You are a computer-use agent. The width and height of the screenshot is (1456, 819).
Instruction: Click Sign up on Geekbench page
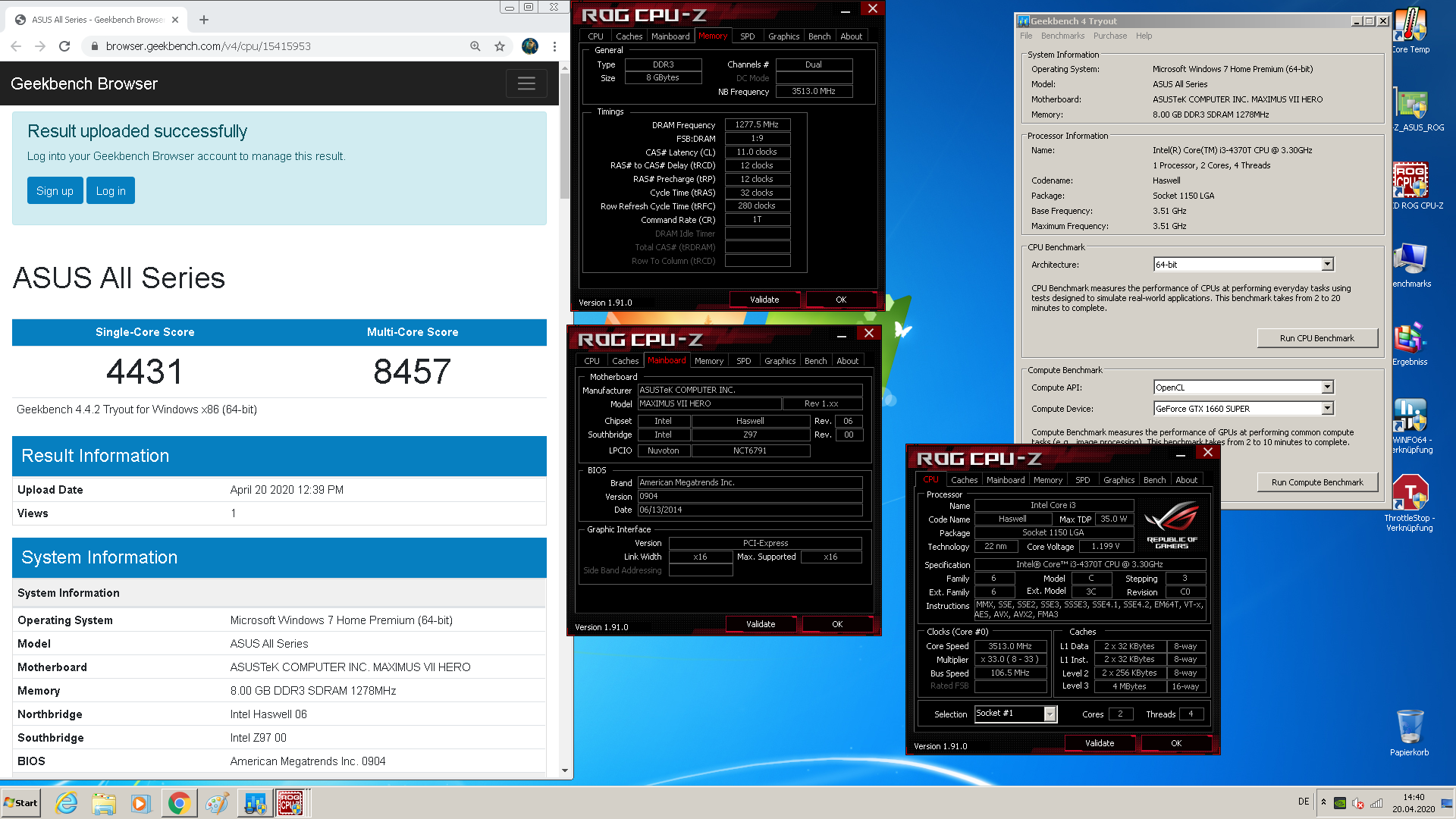coord(55,191)
